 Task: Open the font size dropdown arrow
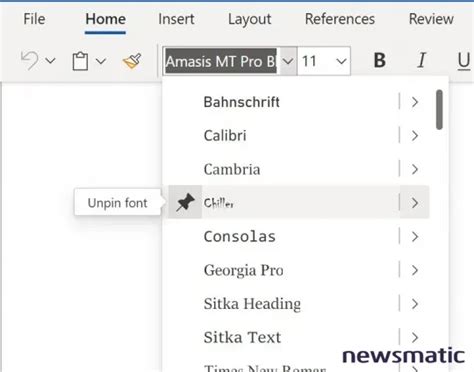point(341,61)
